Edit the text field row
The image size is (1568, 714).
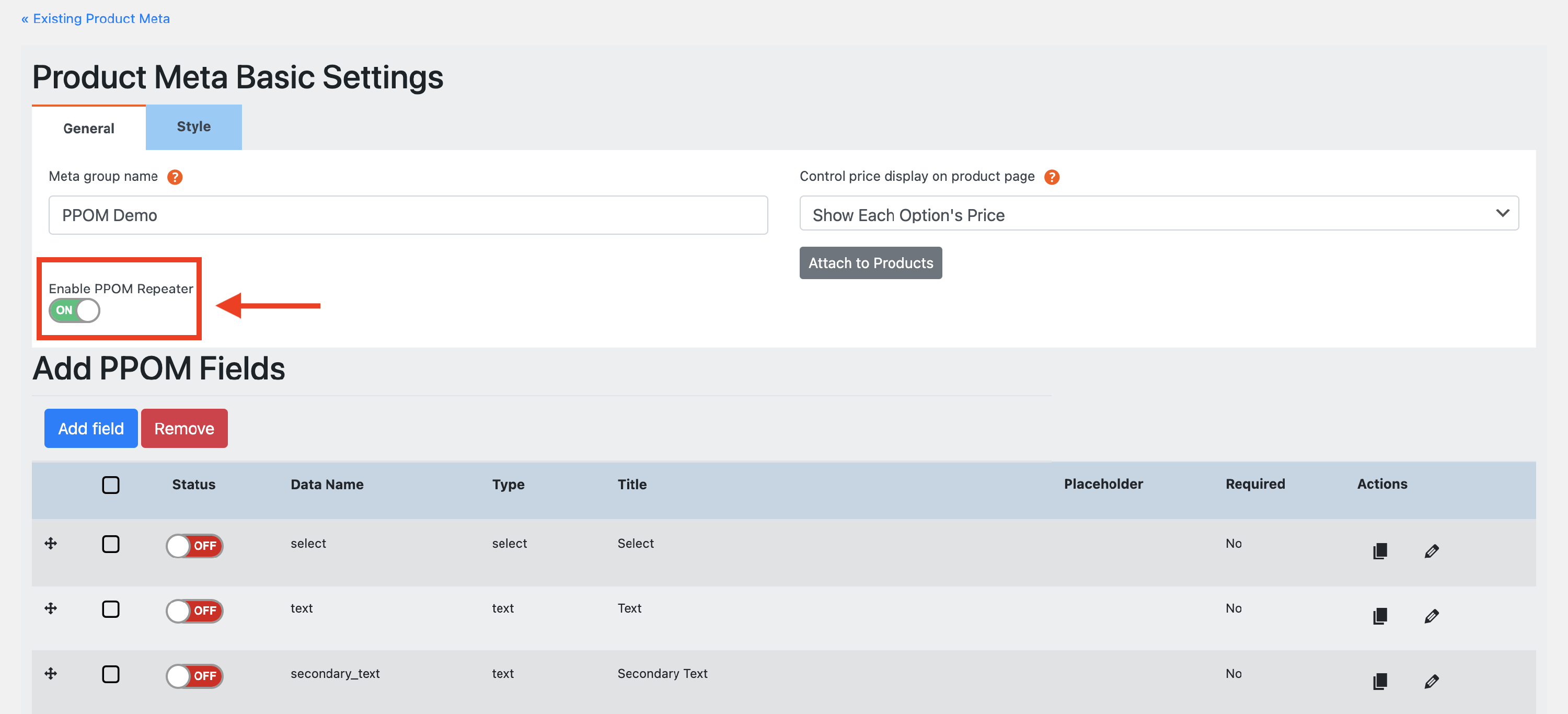click(1431, 616)
